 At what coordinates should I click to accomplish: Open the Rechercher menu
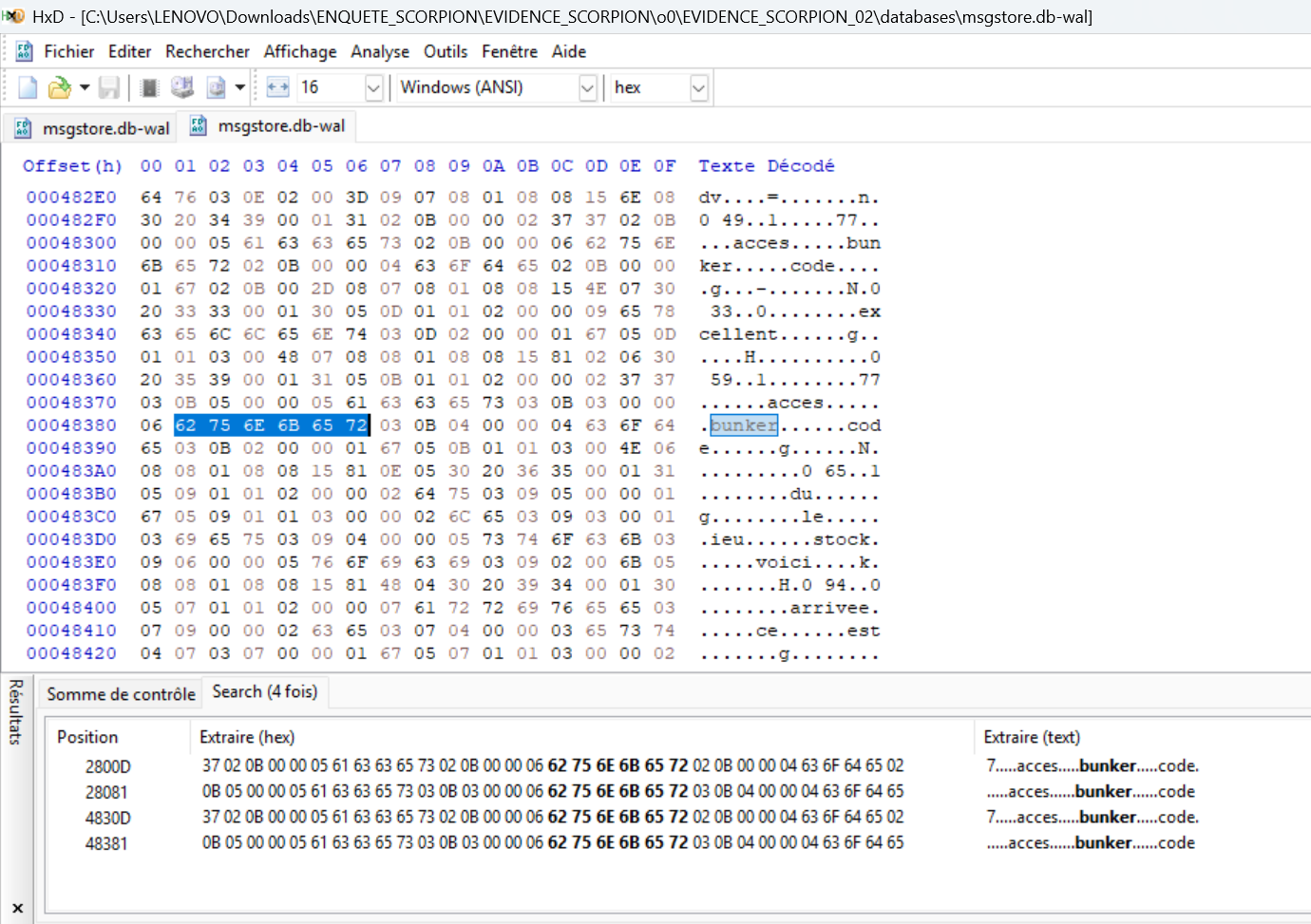coord(207,51)
